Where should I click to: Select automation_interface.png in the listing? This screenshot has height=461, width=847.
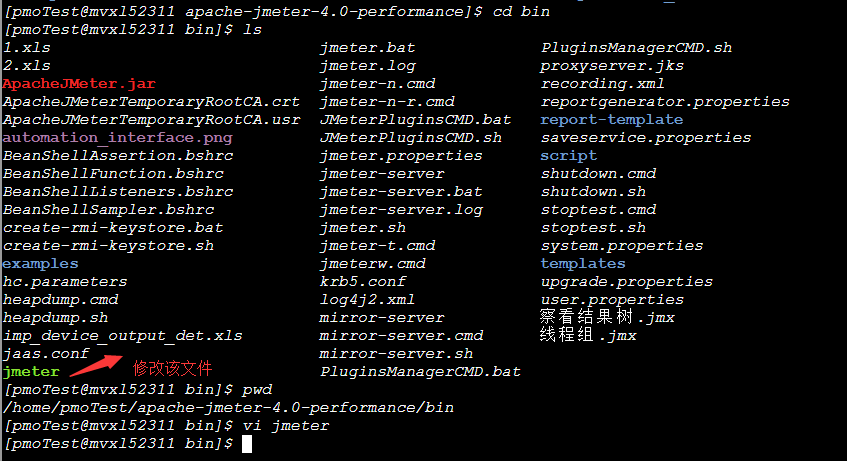[x=117, y=138]
